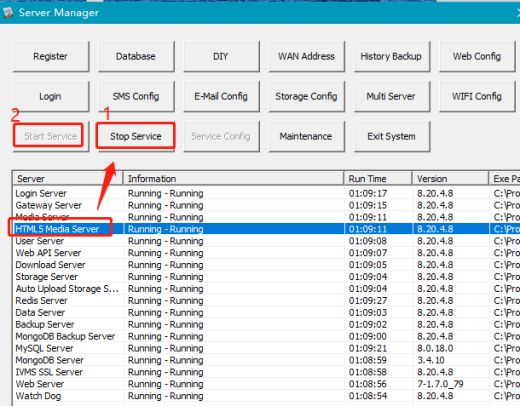520x407 pixels.
Task: Click Exit System
Action: [x=392, y=136]
